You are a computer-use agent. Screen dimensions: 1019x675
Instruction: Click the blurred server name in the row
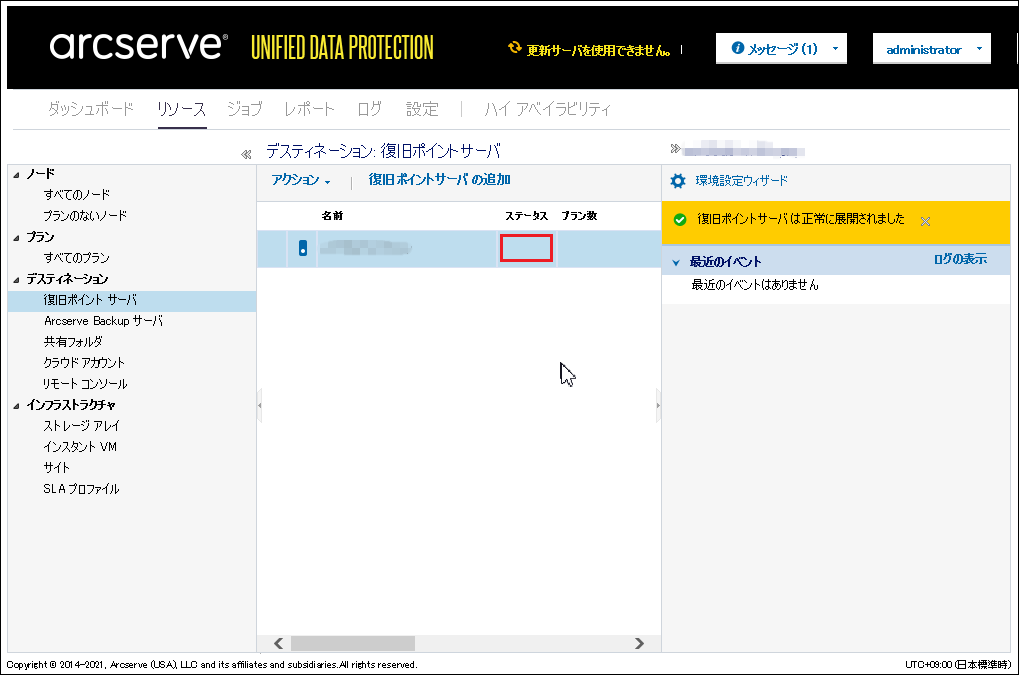(x=365, y=248)
